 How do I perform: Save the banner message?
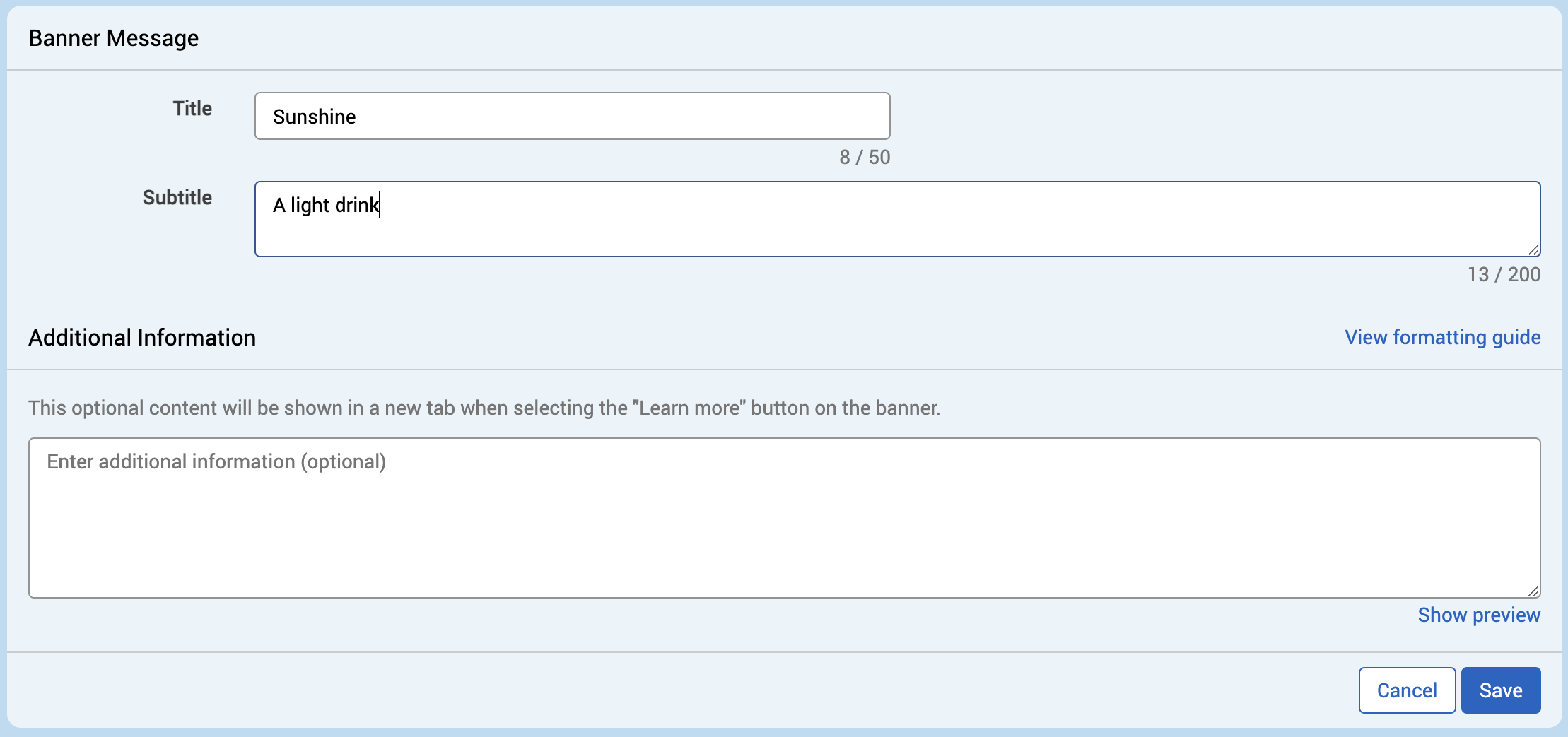1500,690
